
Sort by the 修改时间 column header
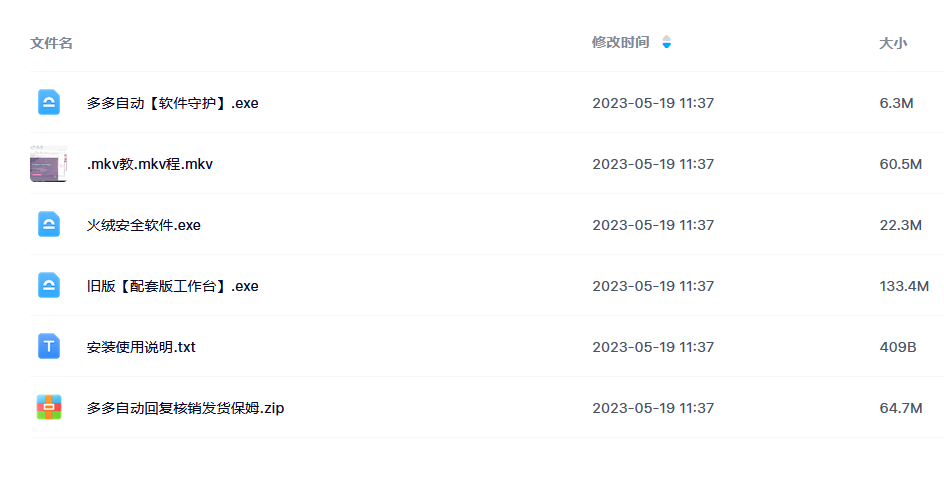pos(620,42)
